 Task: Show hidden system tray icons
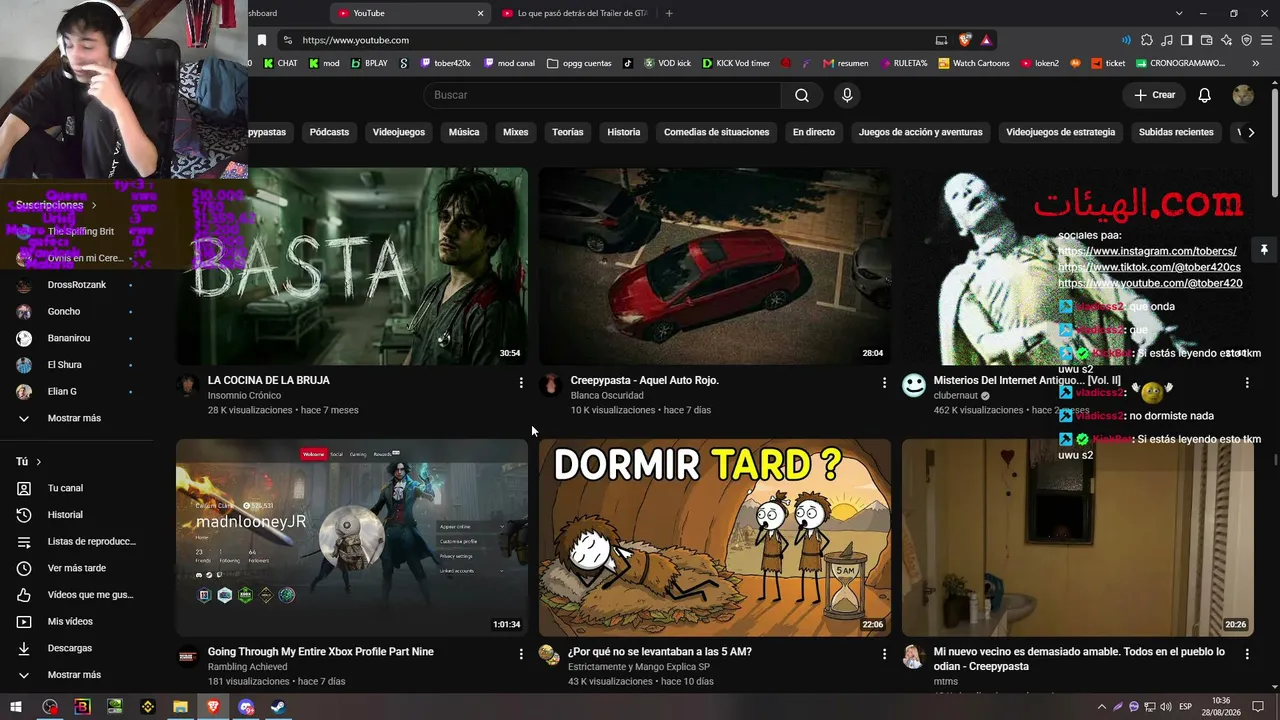[x=1102, y=707]
